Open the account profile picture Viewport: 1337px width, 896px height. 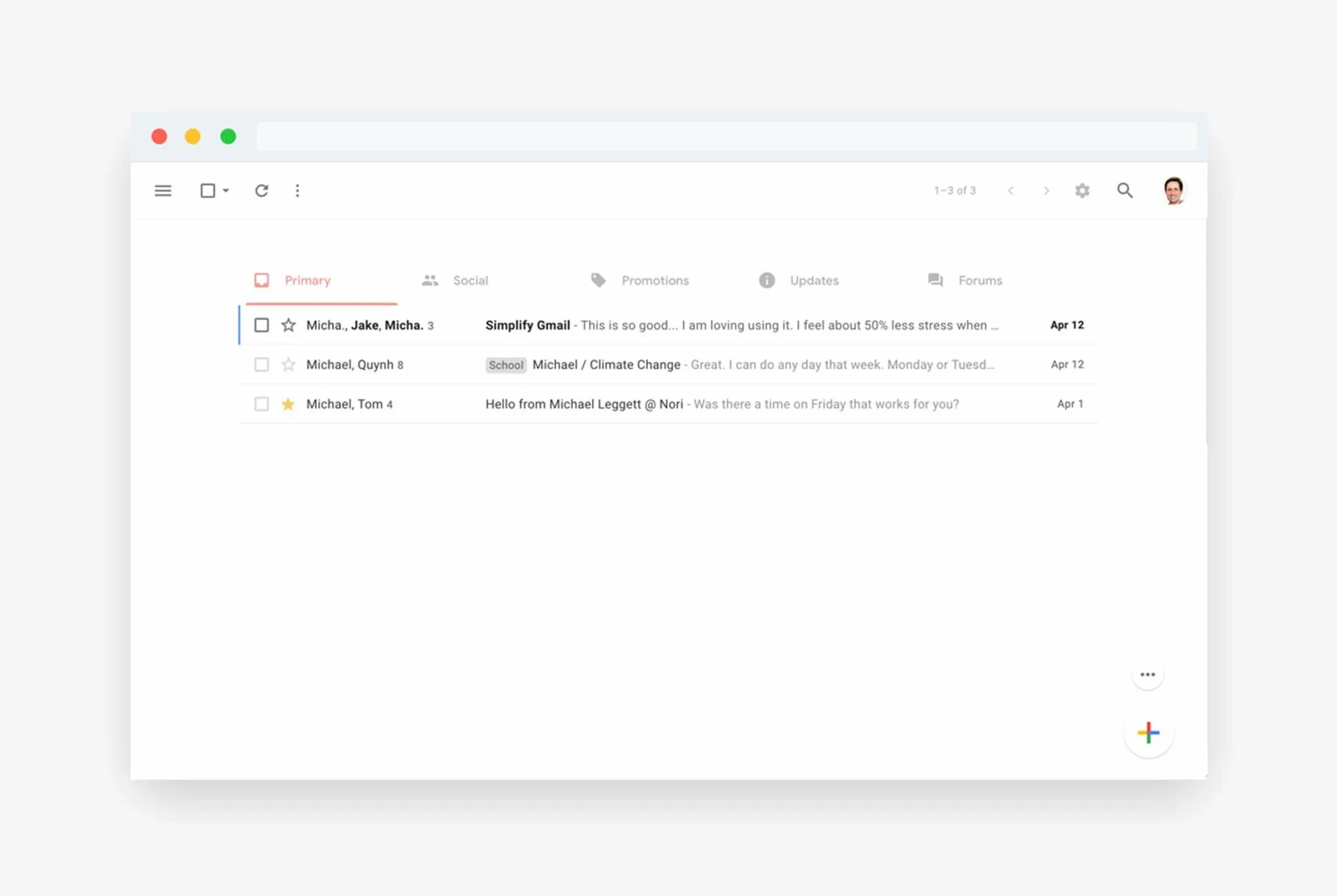[x=1174, y=190]
